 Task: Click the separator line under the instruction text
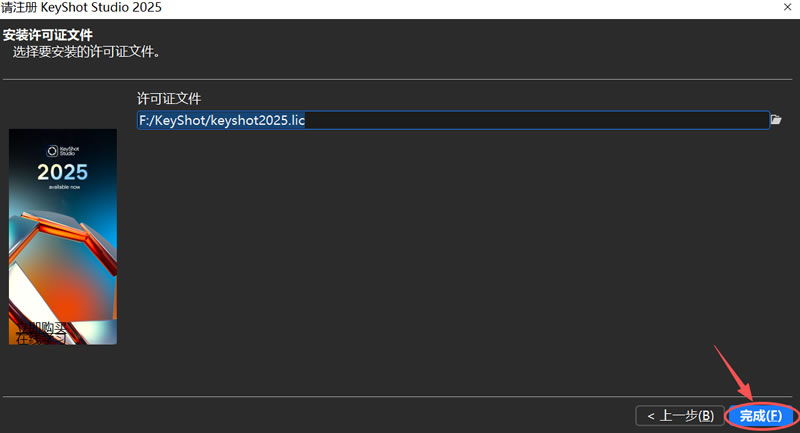click(400, 79)
